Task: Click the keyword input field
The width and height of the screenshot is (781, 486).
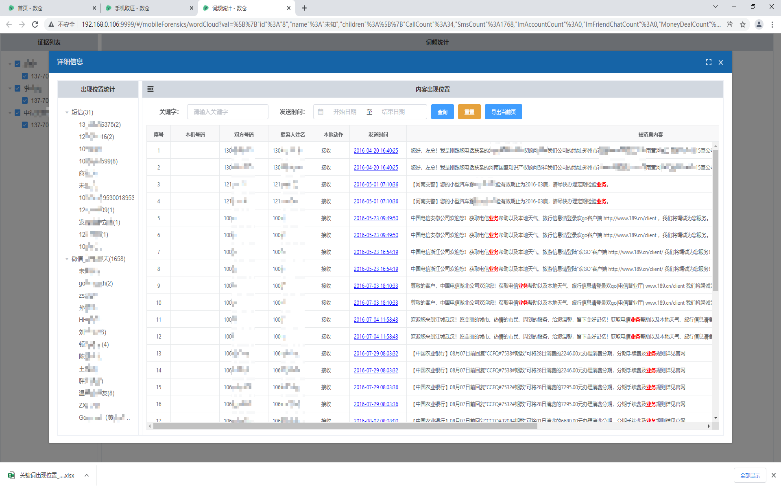Action: 228,112
